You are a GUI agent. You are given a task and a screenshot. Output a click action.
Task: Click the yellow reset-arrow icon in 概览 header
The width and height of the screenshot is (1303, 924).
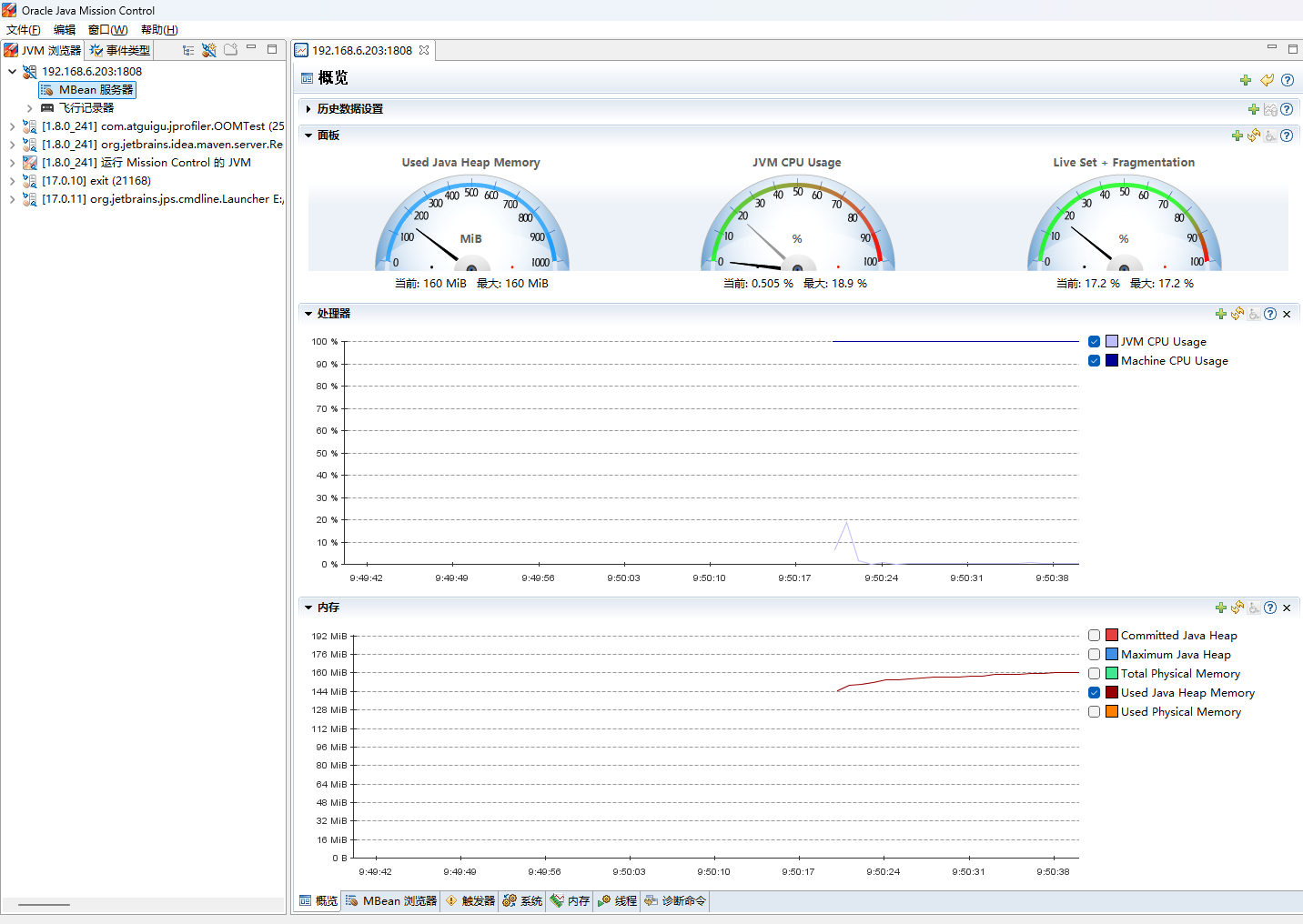pos(1267,80)
